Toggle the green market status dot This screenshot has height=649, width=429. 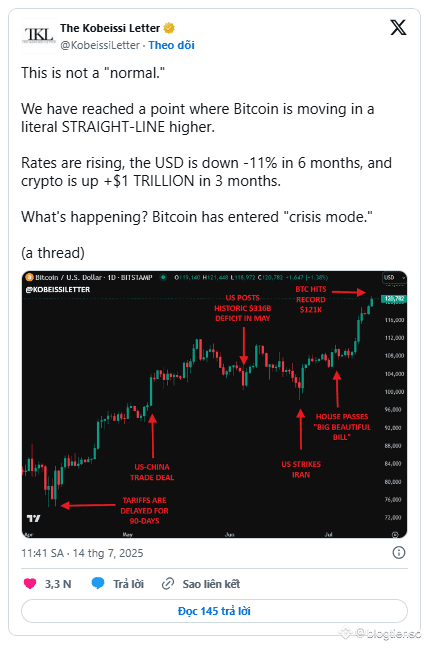click(x=164, y=277)
